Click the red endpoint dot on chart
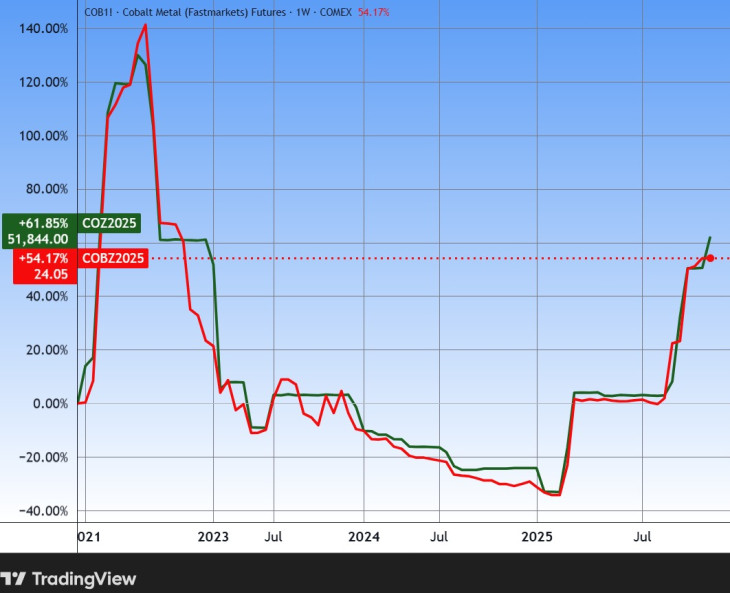Viewport: 730px width, 593px height. click(710, 258)
